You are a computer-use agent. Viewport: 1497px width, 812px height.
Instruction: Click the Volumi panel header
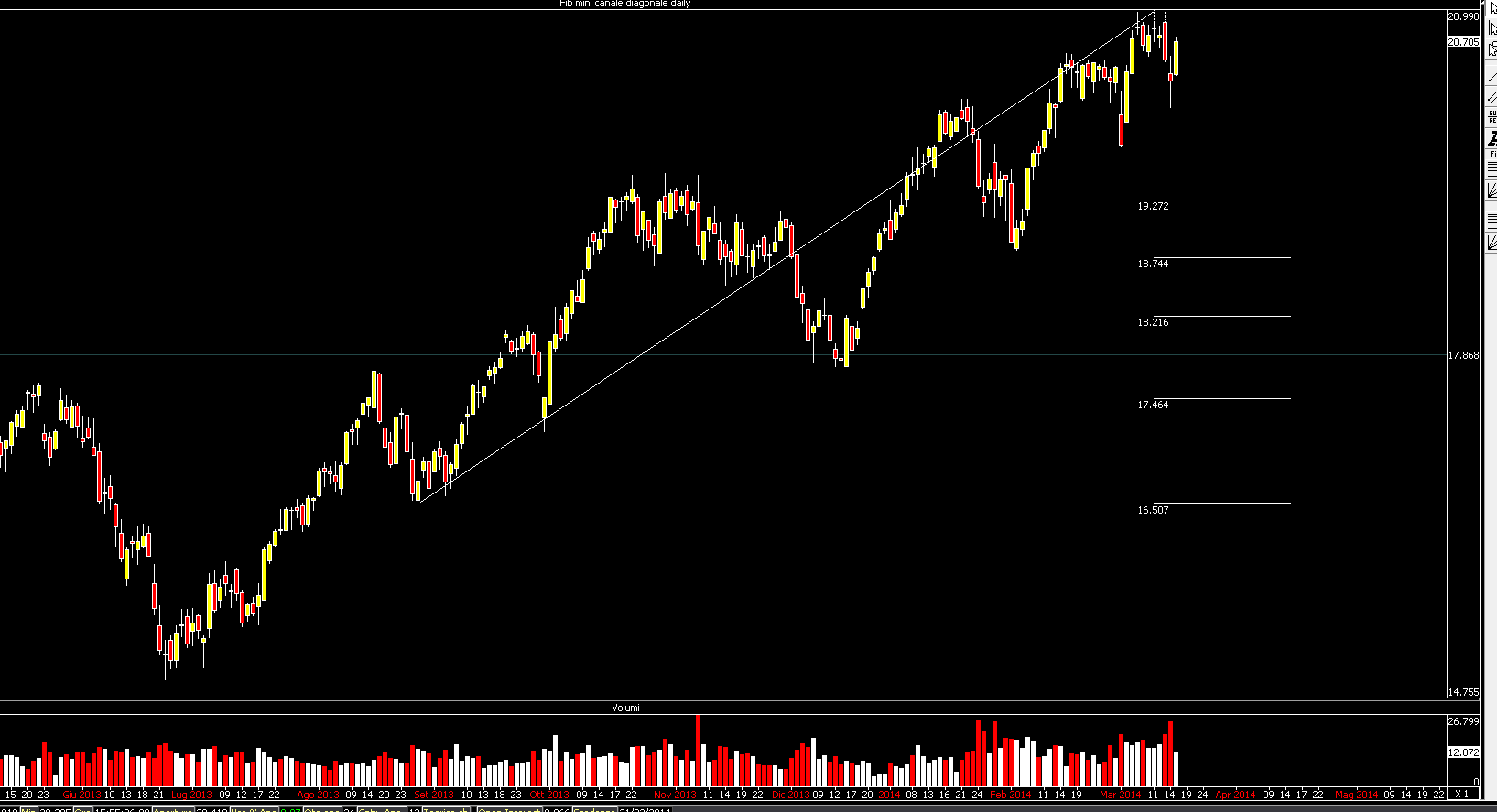tap(625, 708)
